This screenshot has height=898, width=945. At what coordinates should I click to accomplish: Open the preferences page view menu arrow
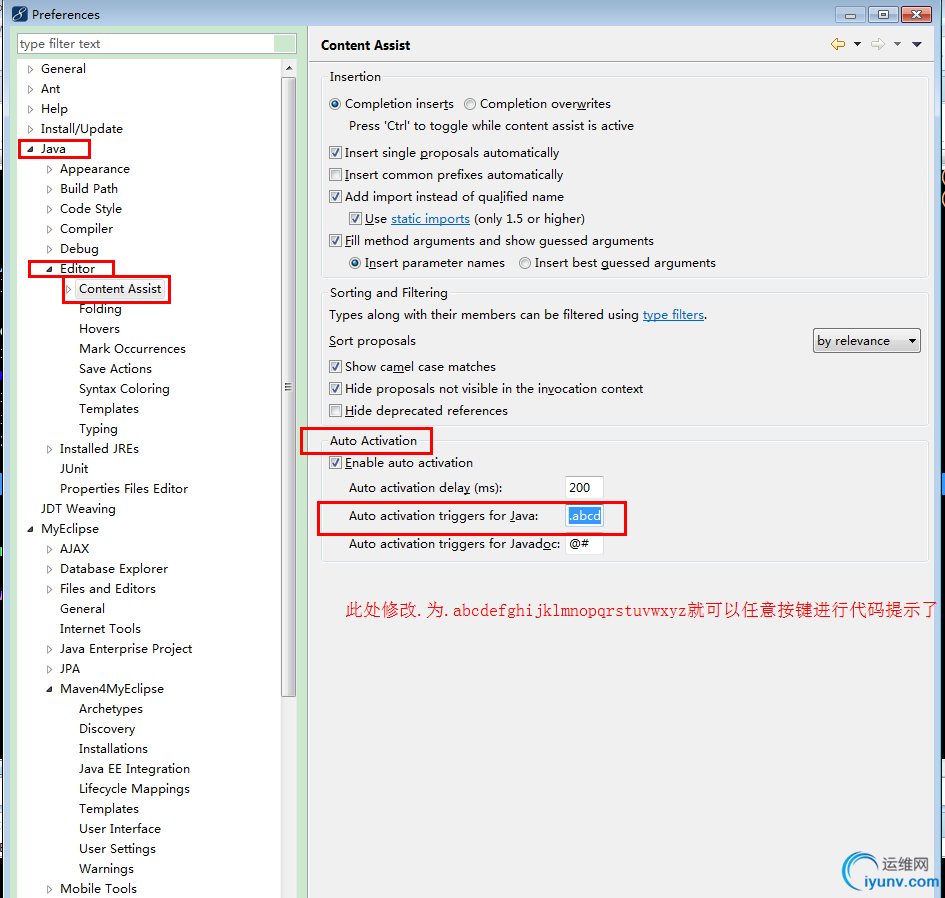pos(917,44)
